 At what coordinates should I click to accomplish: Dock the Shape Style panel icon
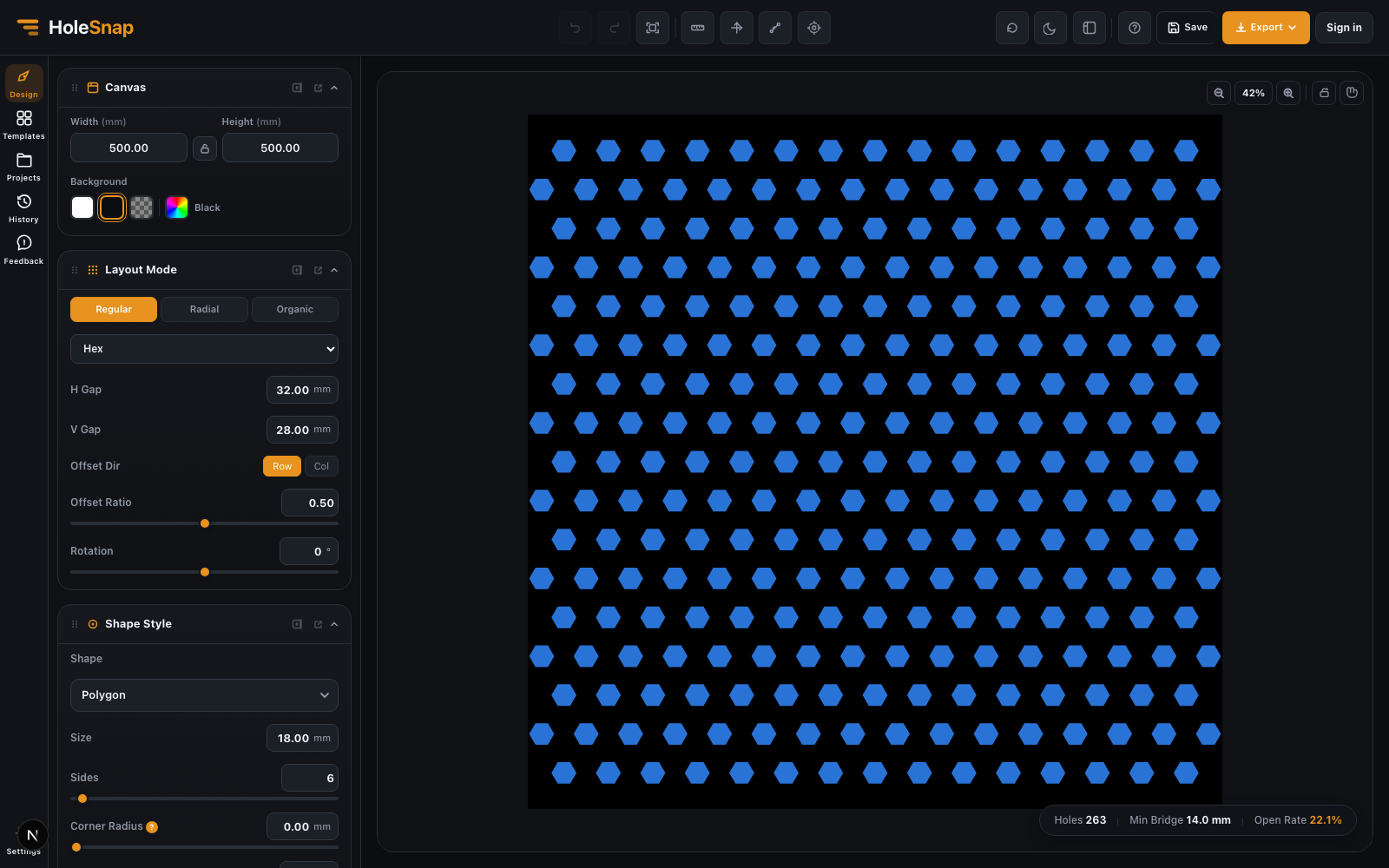point(297,624)
